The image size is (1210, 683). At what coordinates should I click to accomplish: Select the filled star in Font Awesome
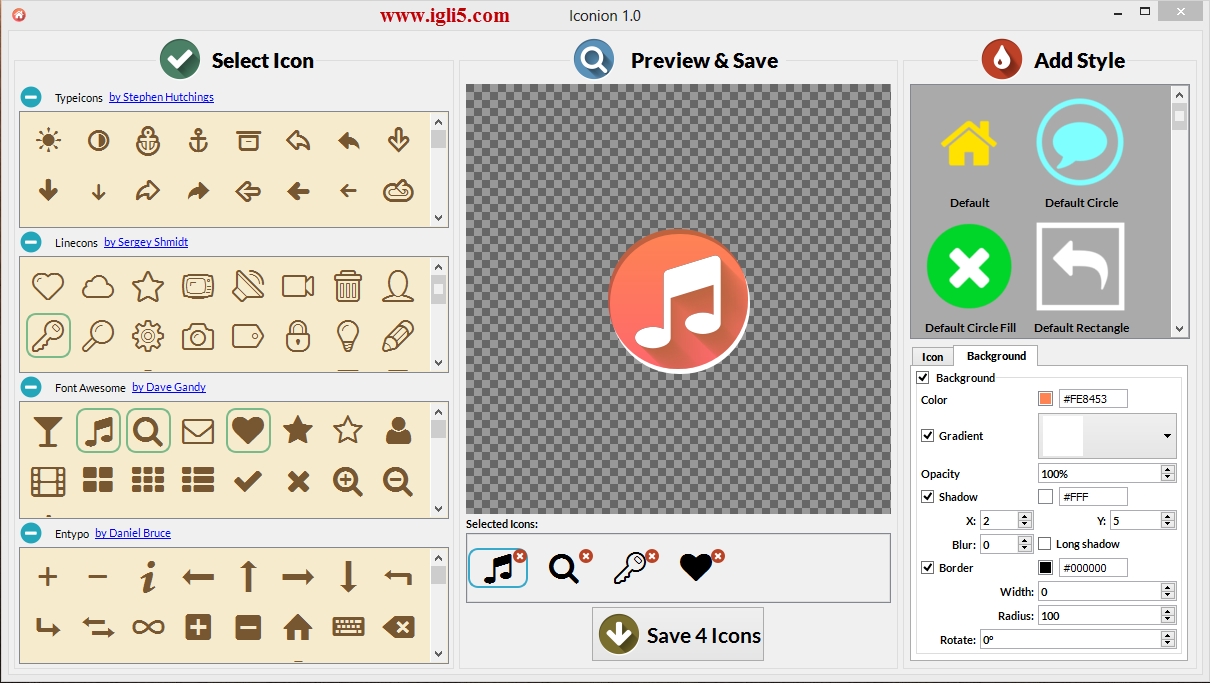[x=297, y=431]
